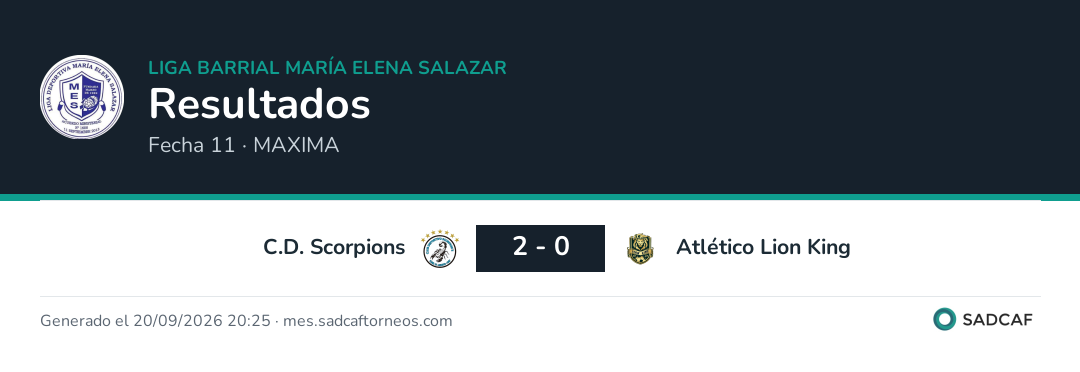The height and width of the screenshot is (372, 1080).
Task: Open the 2 - 0 score box
Action: [x=540, y=248]
